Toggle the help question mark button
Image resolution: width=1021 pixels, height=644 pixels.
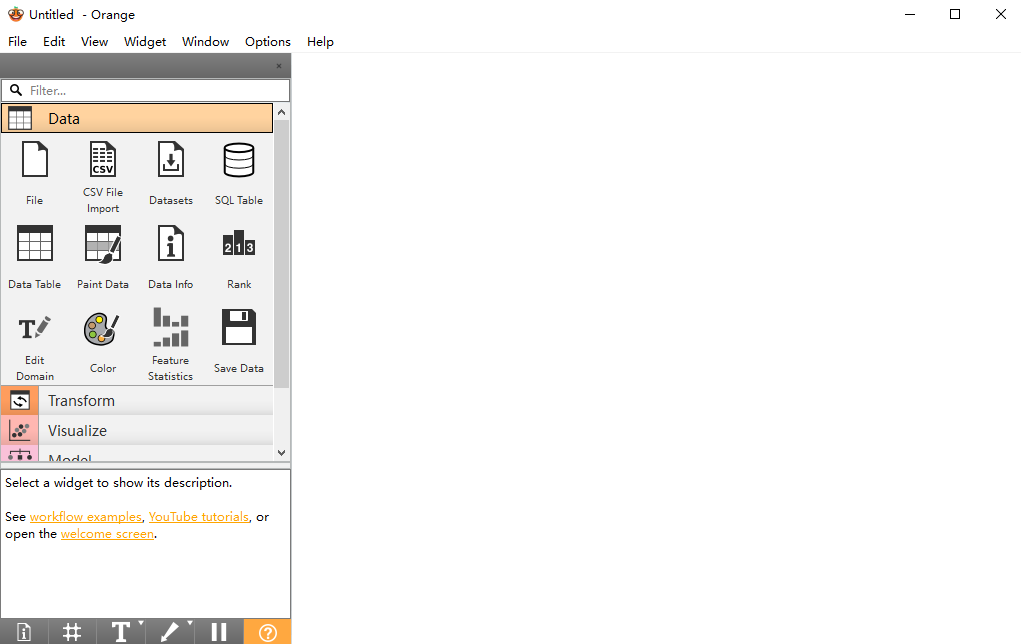(268, 632)
